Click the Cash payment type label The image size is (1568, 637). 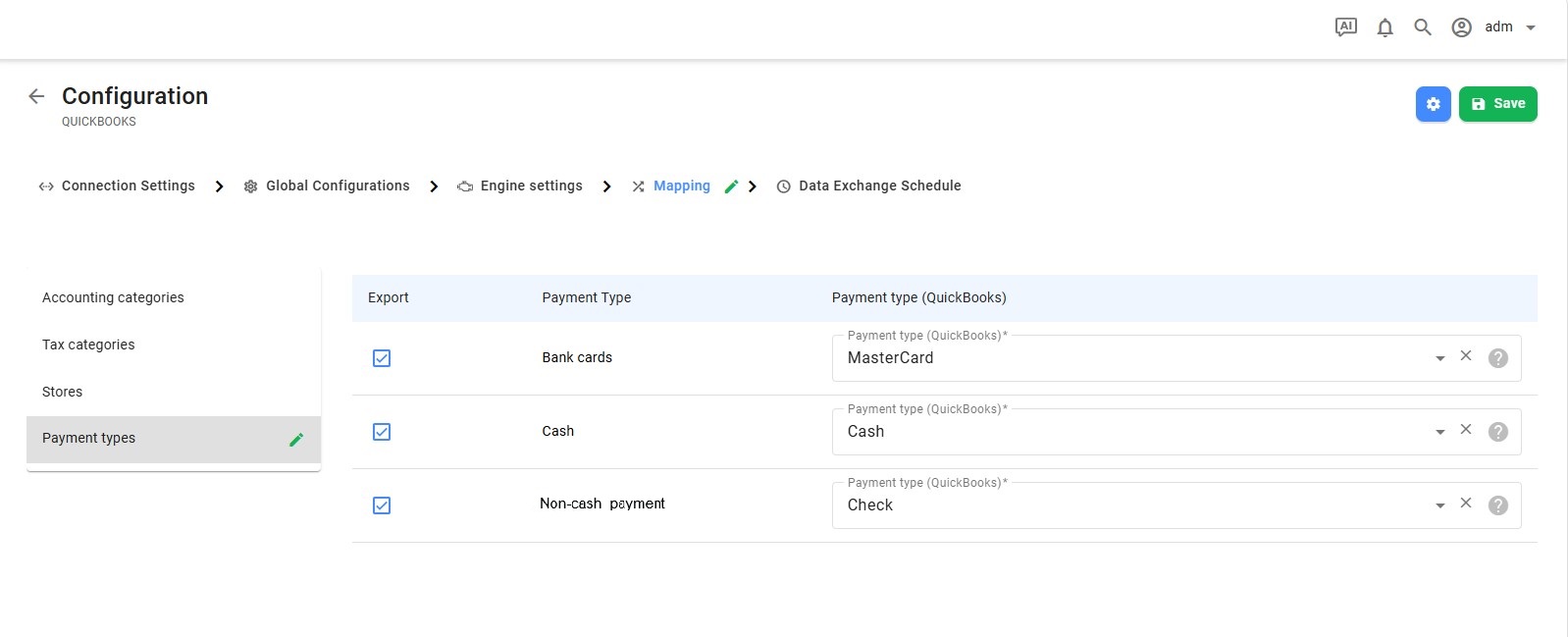[557, 431]
